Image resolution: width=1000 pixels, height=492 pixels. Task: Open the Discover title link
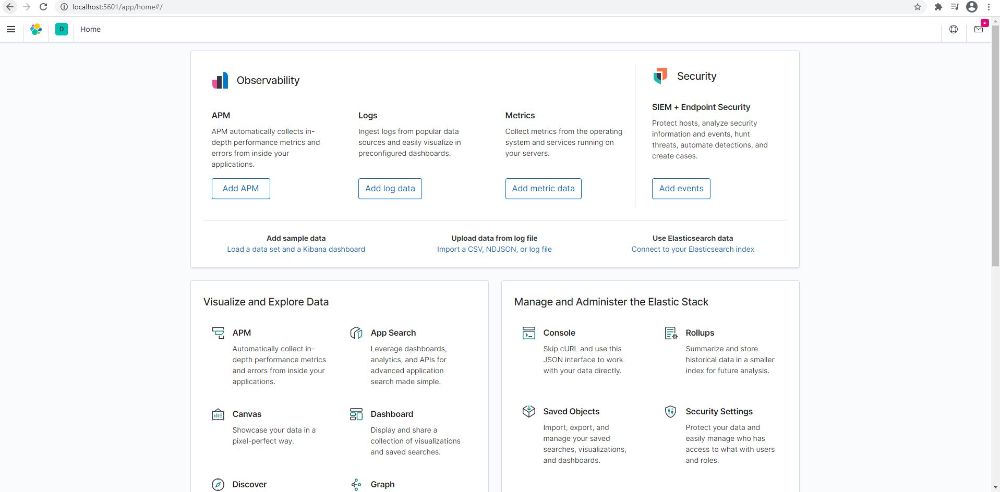click(249, 484)
